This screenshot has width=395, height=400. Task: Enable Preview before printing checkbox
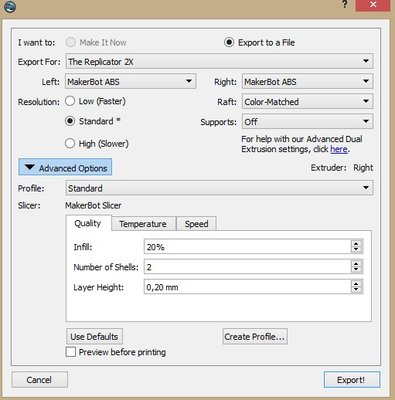71,352
